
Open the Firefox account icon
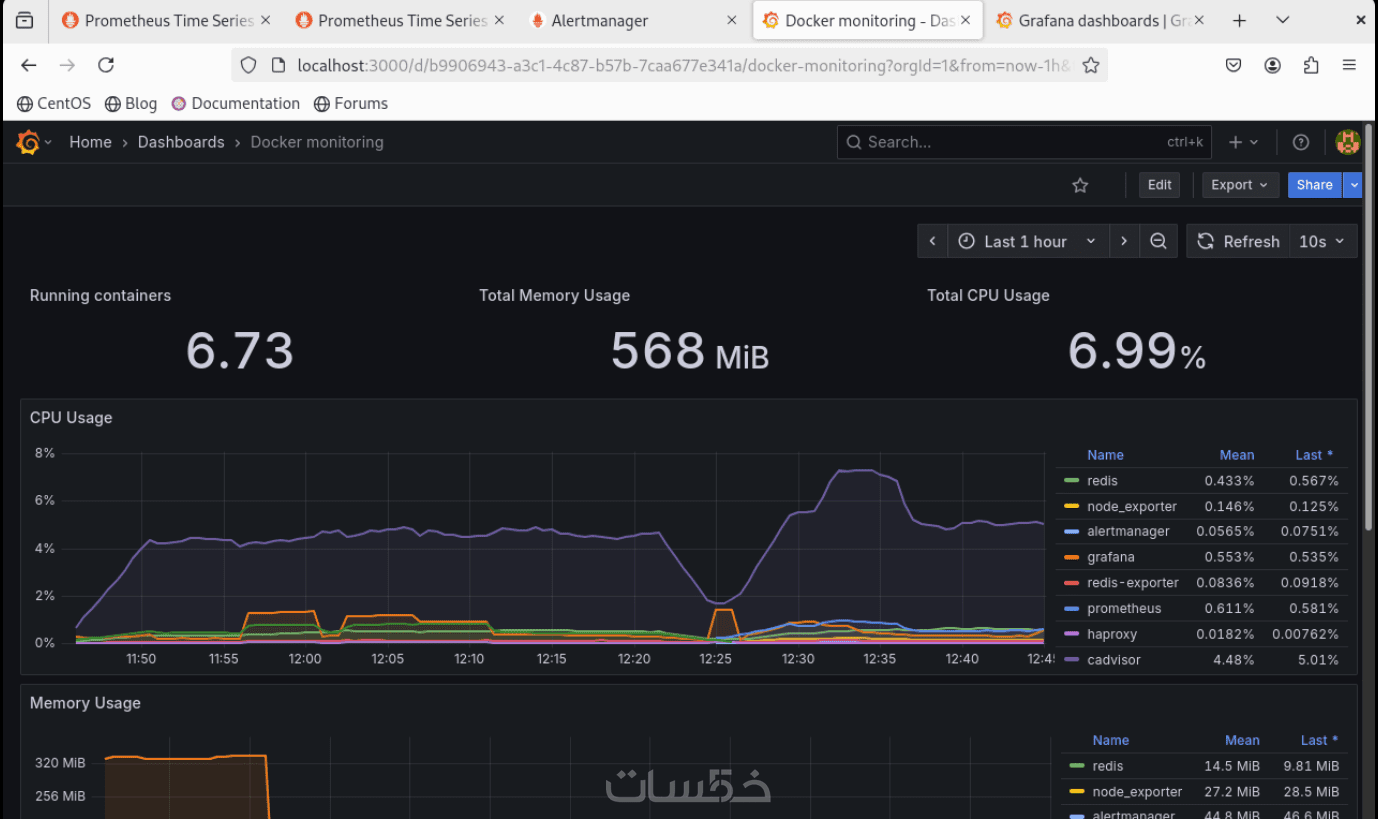tap(1272, 65)
